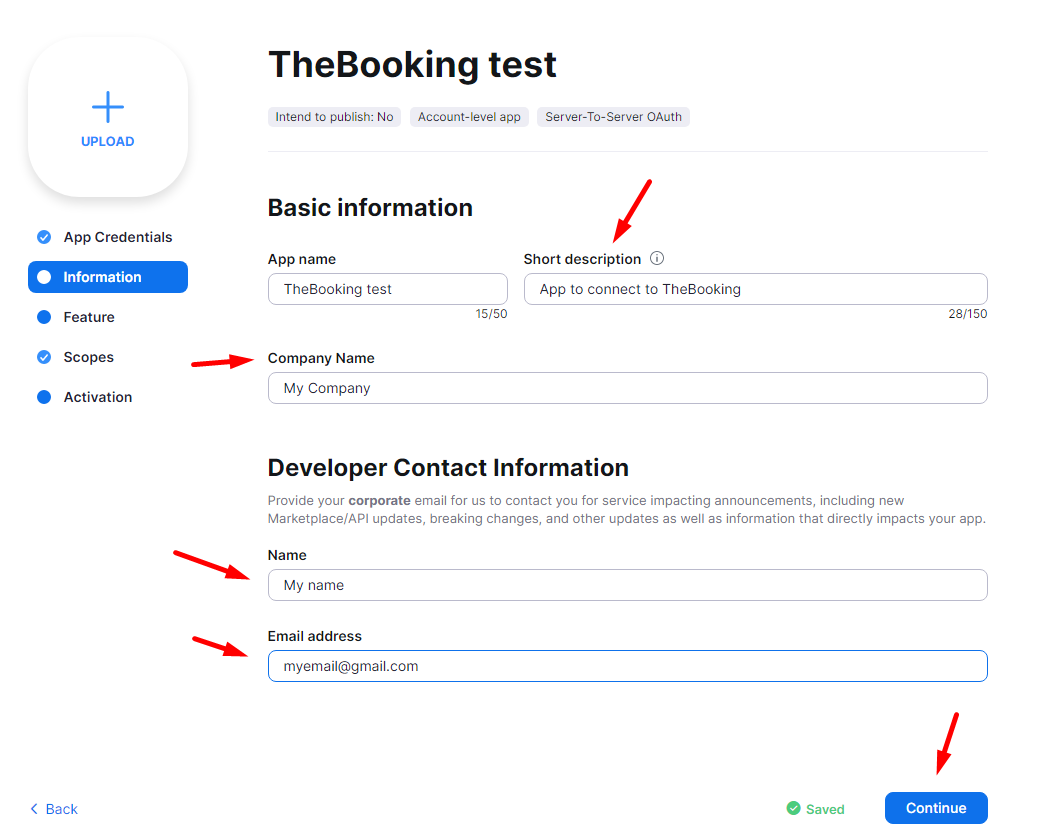
Task: Switch to the Scopes step
Action: [88, 357]
